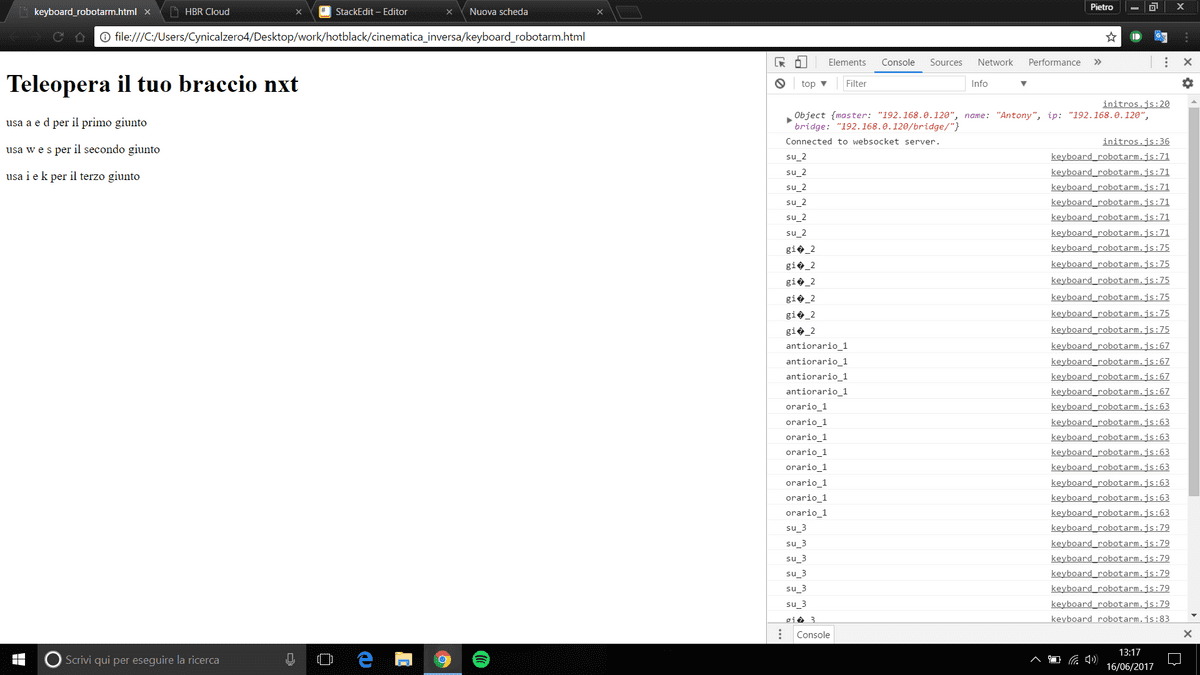Expand the logged Object in the console
This screenshot has width=1200, height=675.
(790, 121)
